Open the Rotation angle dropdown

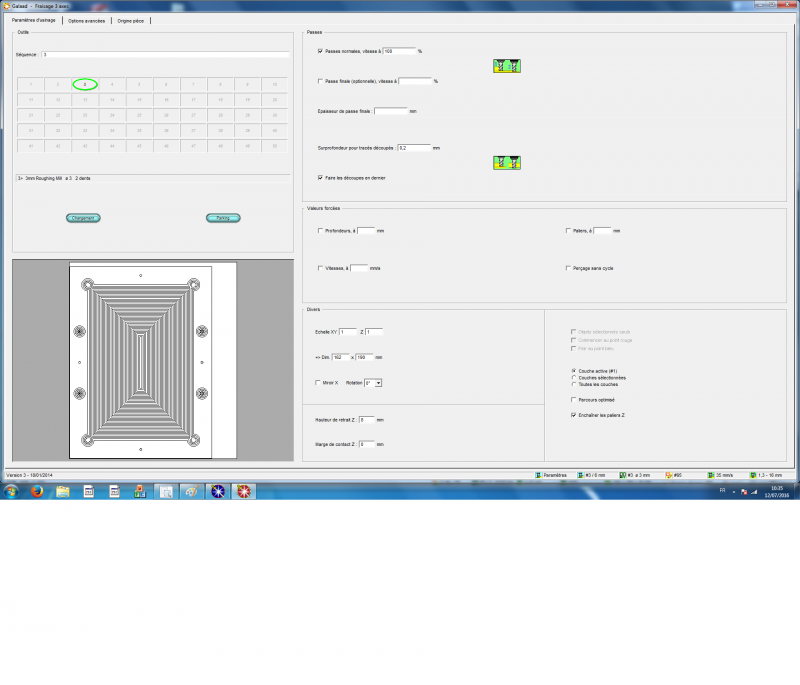tap(378, 383)
